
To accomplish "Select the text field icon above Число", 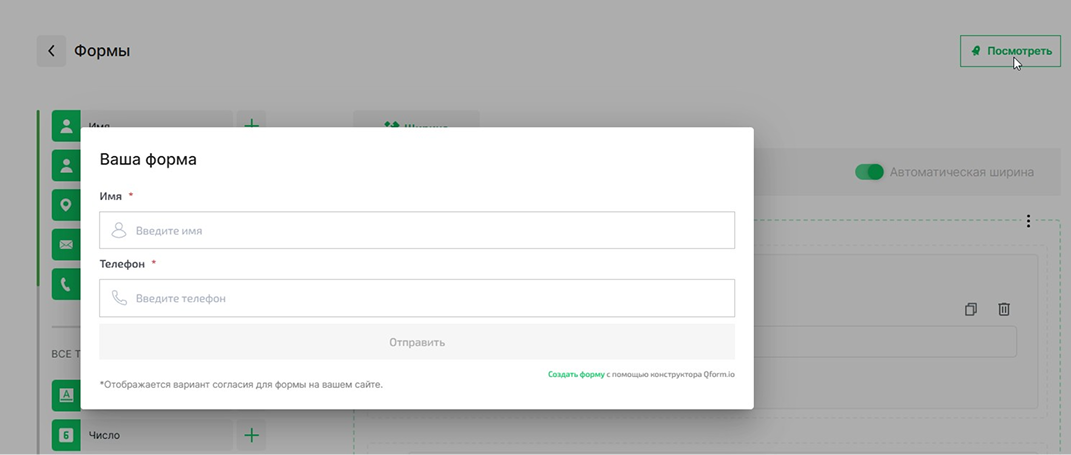I will click(66, 395).
